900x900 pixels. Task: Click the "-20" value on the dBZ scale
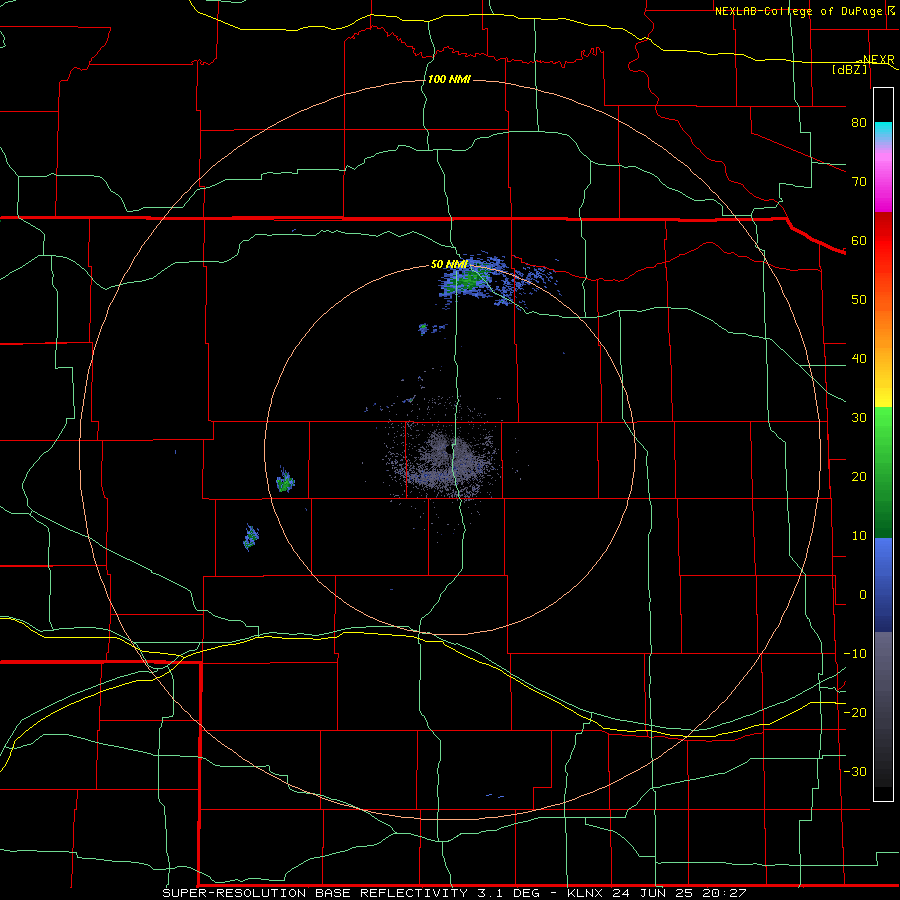coord(855,713)
